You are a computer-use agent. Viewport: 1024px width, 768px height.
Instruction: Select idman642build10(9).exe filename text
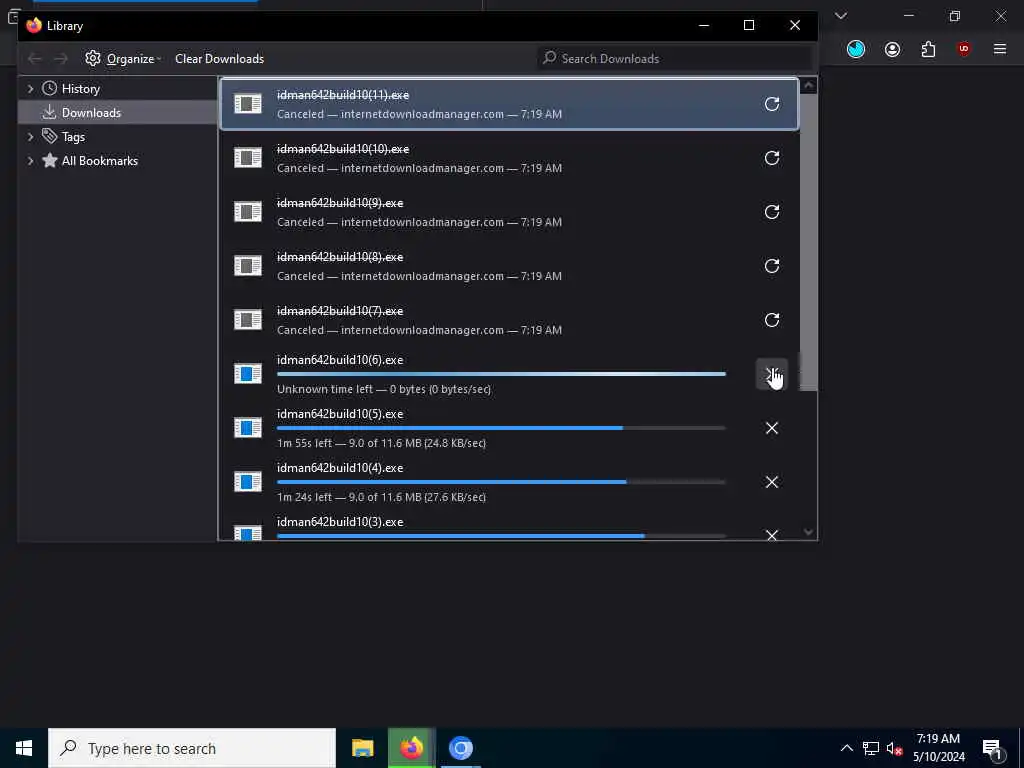point(340,203)
